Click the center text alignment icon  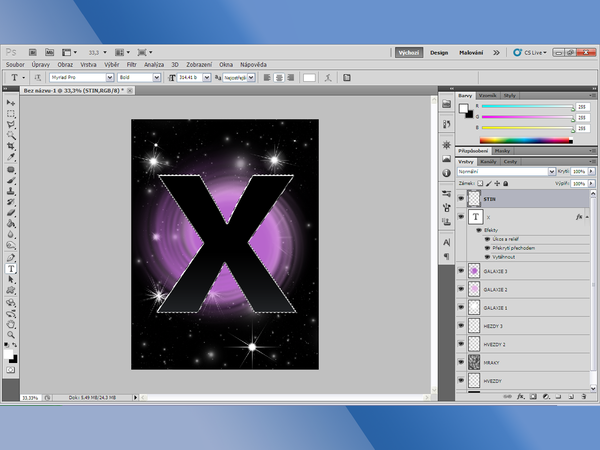(279, 76)
